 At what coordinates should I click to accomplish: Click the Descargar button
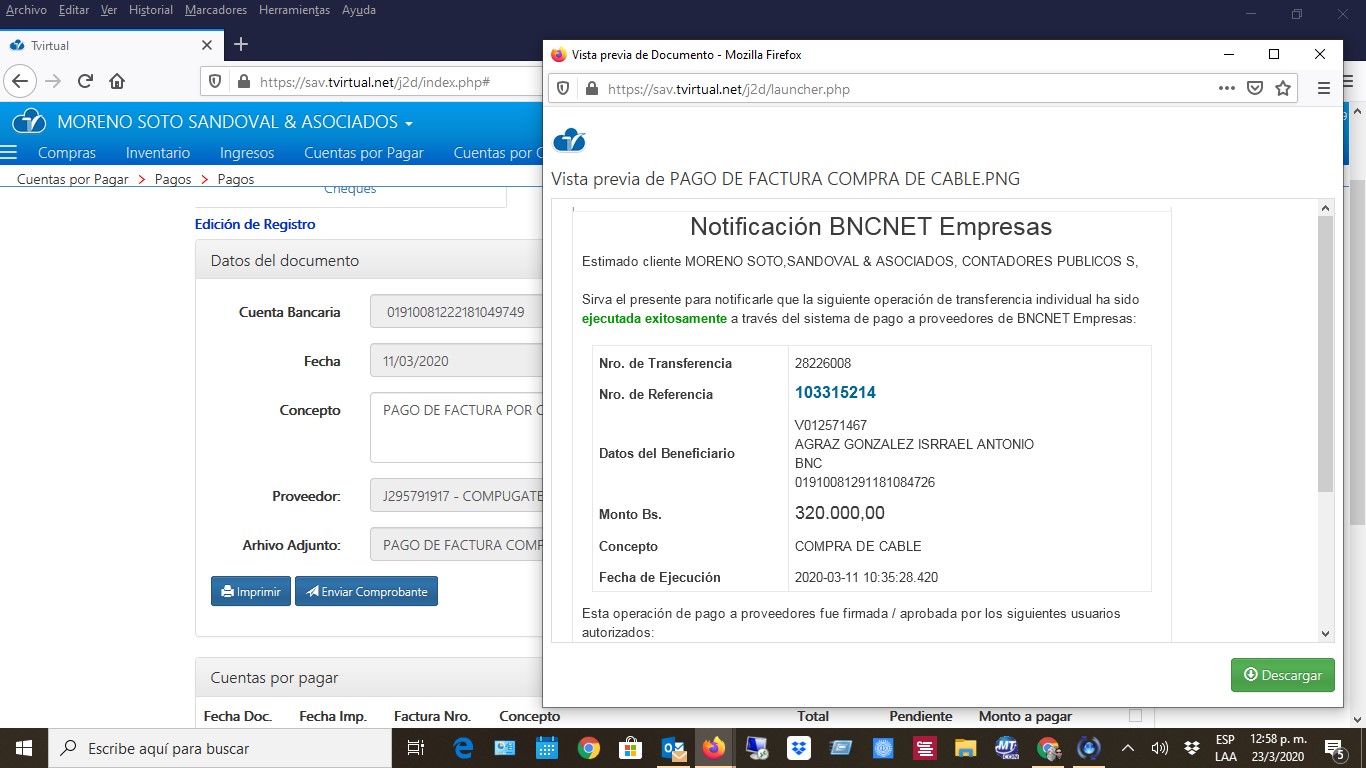(x=1282, y=675)
